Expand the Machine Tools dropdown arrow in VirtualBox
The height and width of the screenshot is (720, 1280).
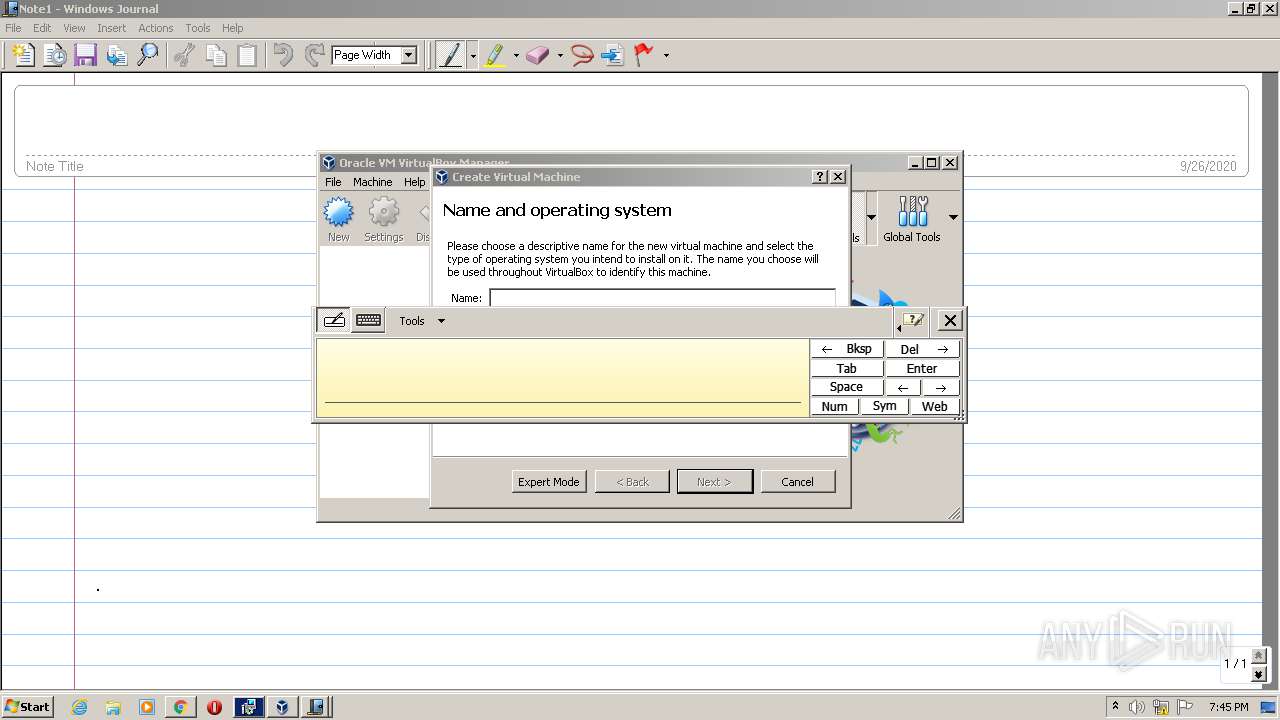[871, 217]
